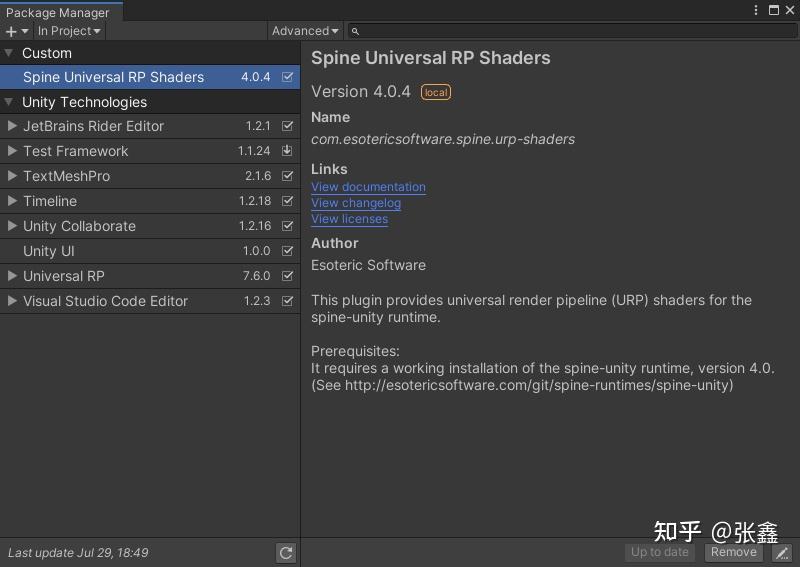Viewport: 800px width, 567px height.
Task: Click the installed checkmark for TextMeshPro
Action: click(288, 176)
